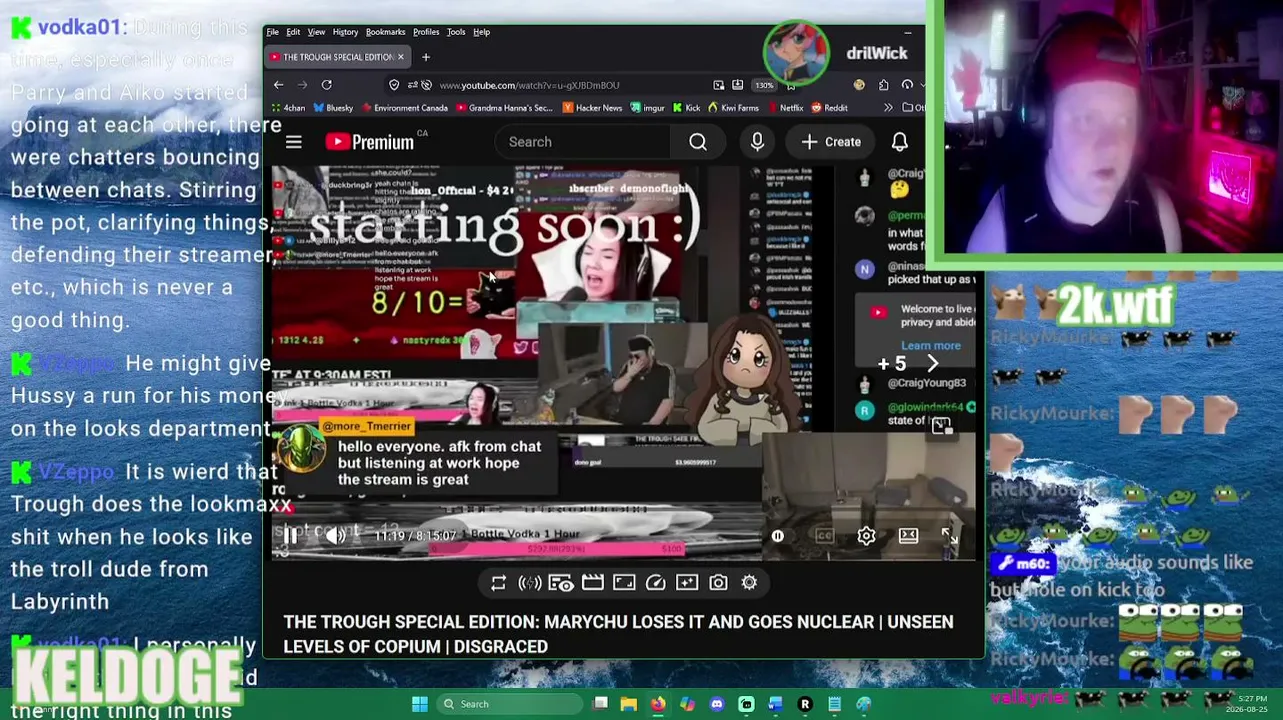Open the View menu
Viewport: 1283px width, 720px height.
[x=316, y=32]
